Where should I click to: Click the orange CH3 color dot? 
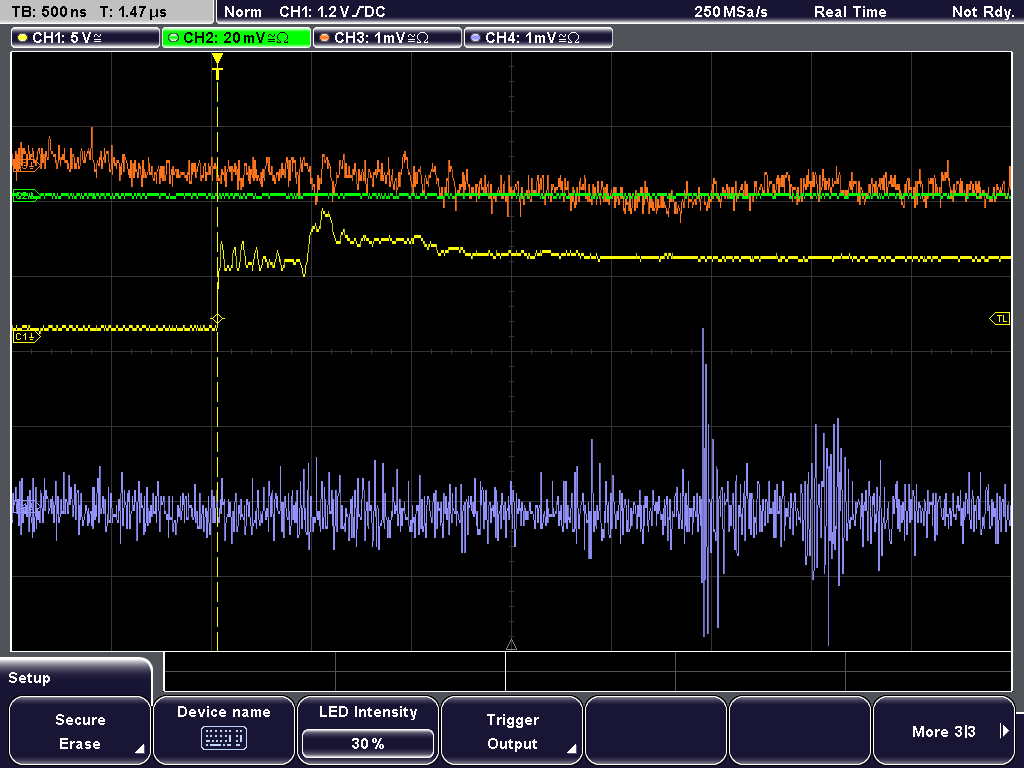(x=325, y=38)
